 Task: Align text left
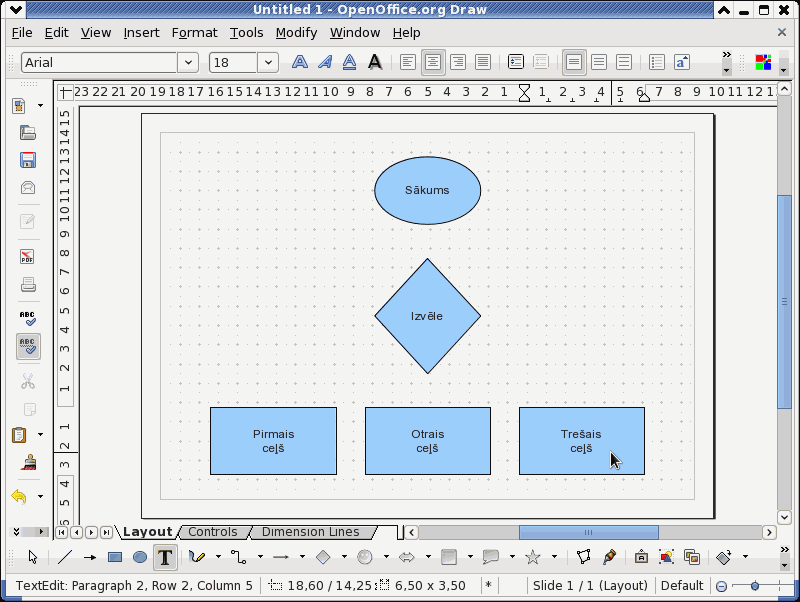click(x=408, y=62)
